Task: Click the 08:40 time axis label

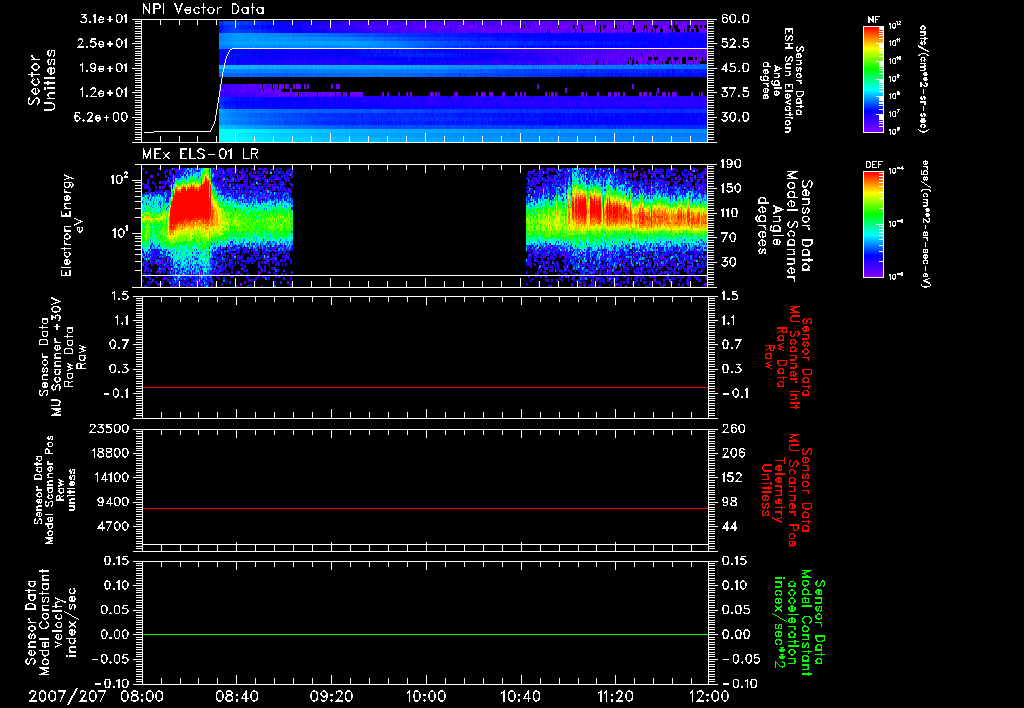Action: pyautogui.click(x=236, y=696)
